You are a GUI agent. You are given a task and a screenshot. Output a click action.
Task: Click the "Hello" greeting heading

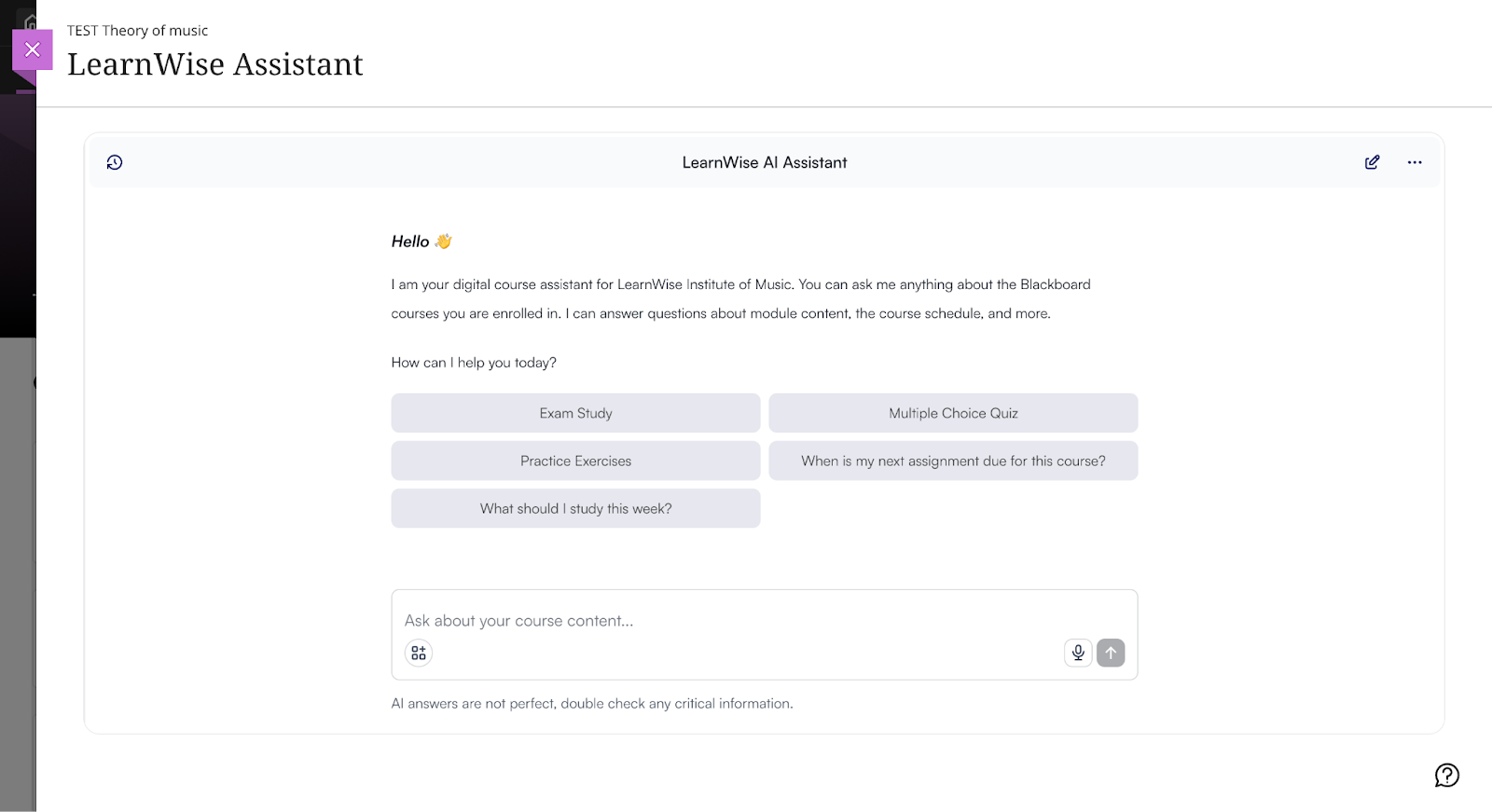point(410,241)
